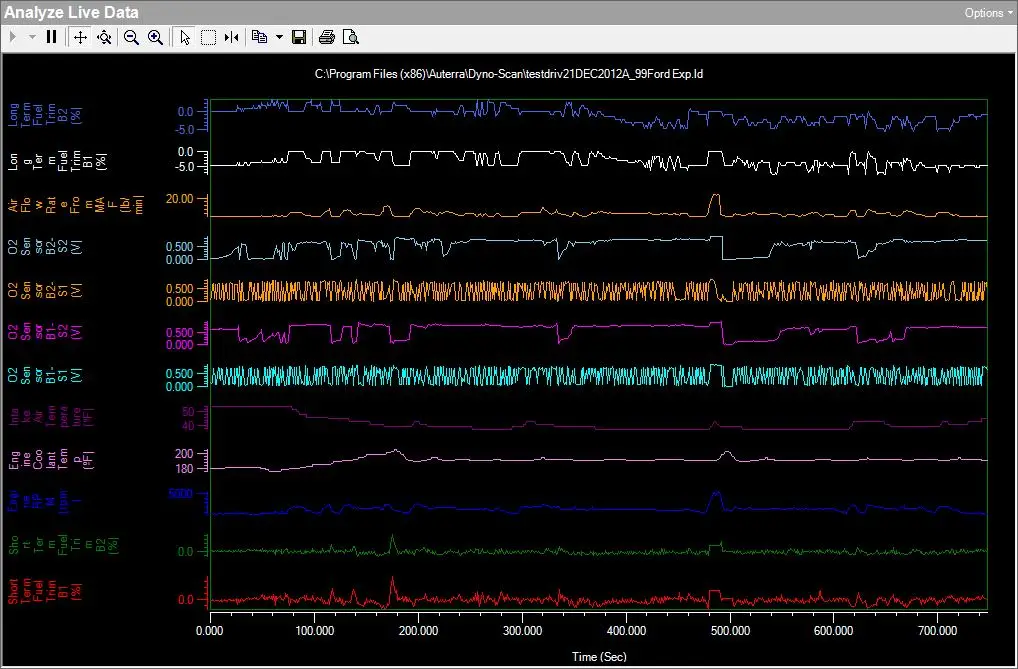Click the 400.000 time axis label
The height and width of the screenshot is (669, 1018).
click(626, 631)
